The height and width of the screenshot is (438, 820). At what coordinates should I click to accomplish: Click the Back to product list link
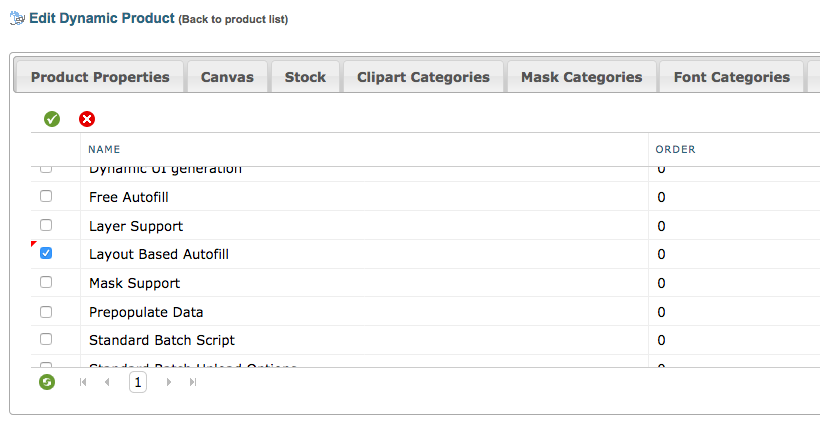[x=233, y=20]
